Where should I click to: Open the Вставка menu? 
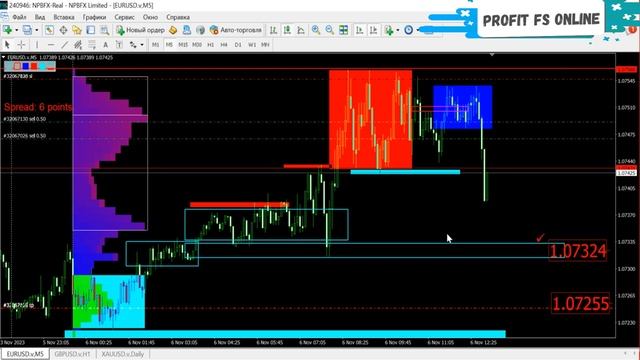64,17
